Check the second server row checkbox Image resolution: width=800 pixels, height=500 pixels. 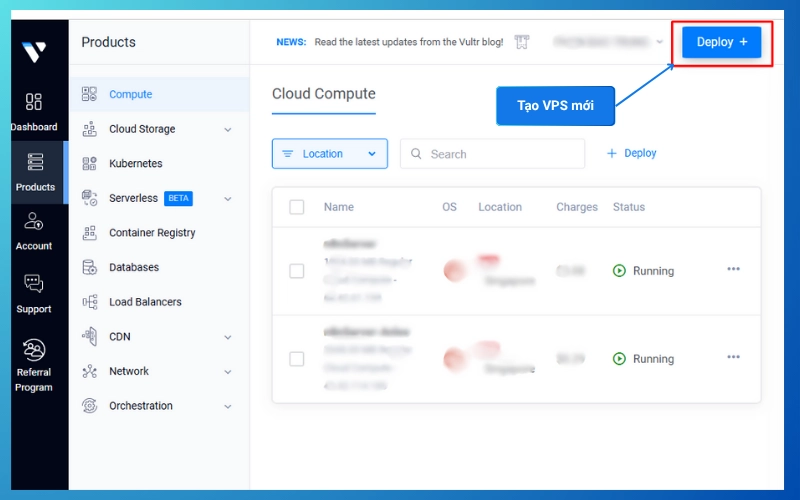(x=297, y=359)
